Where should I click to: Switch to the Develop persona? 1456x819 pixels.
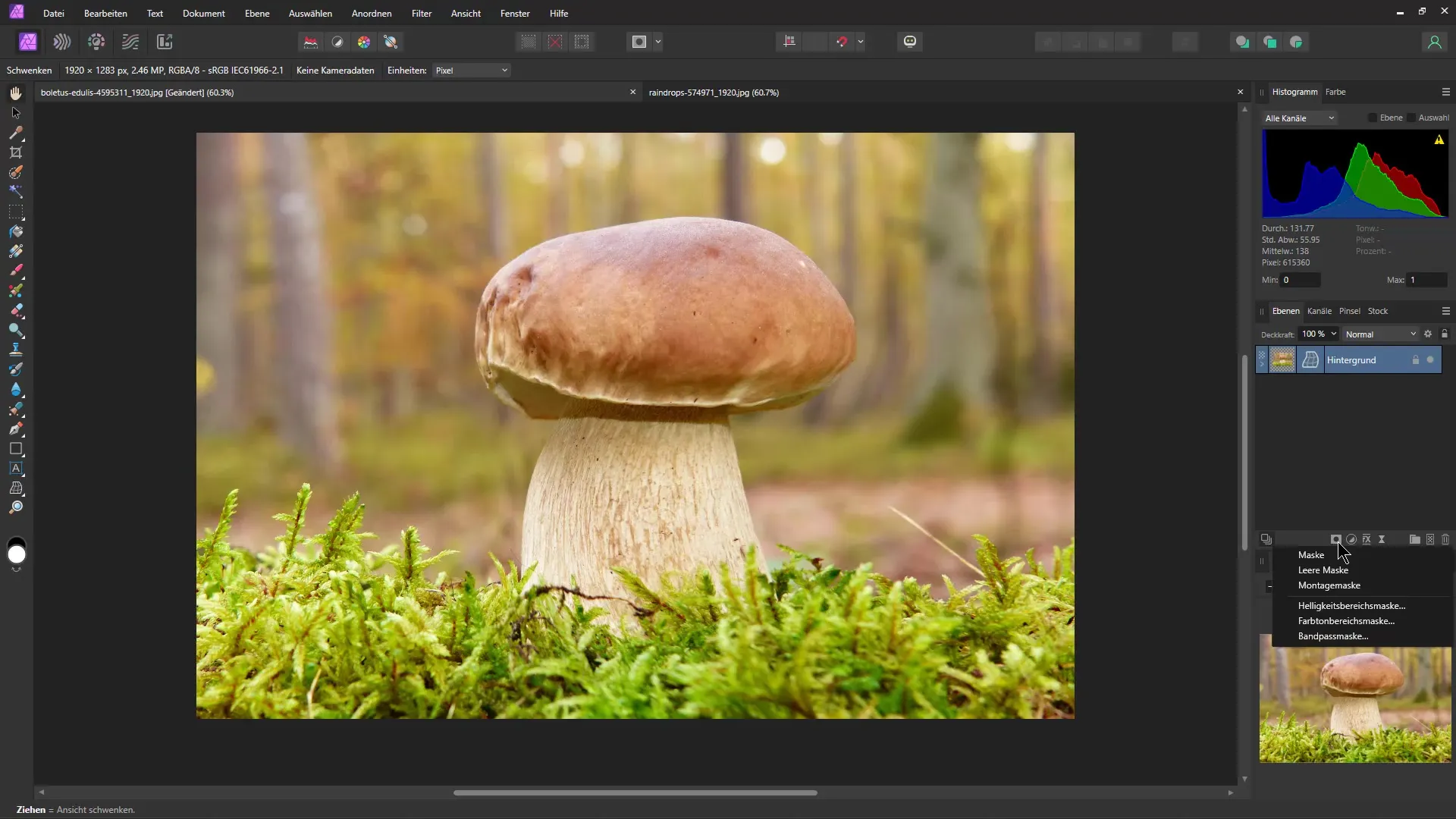[96, 42]
